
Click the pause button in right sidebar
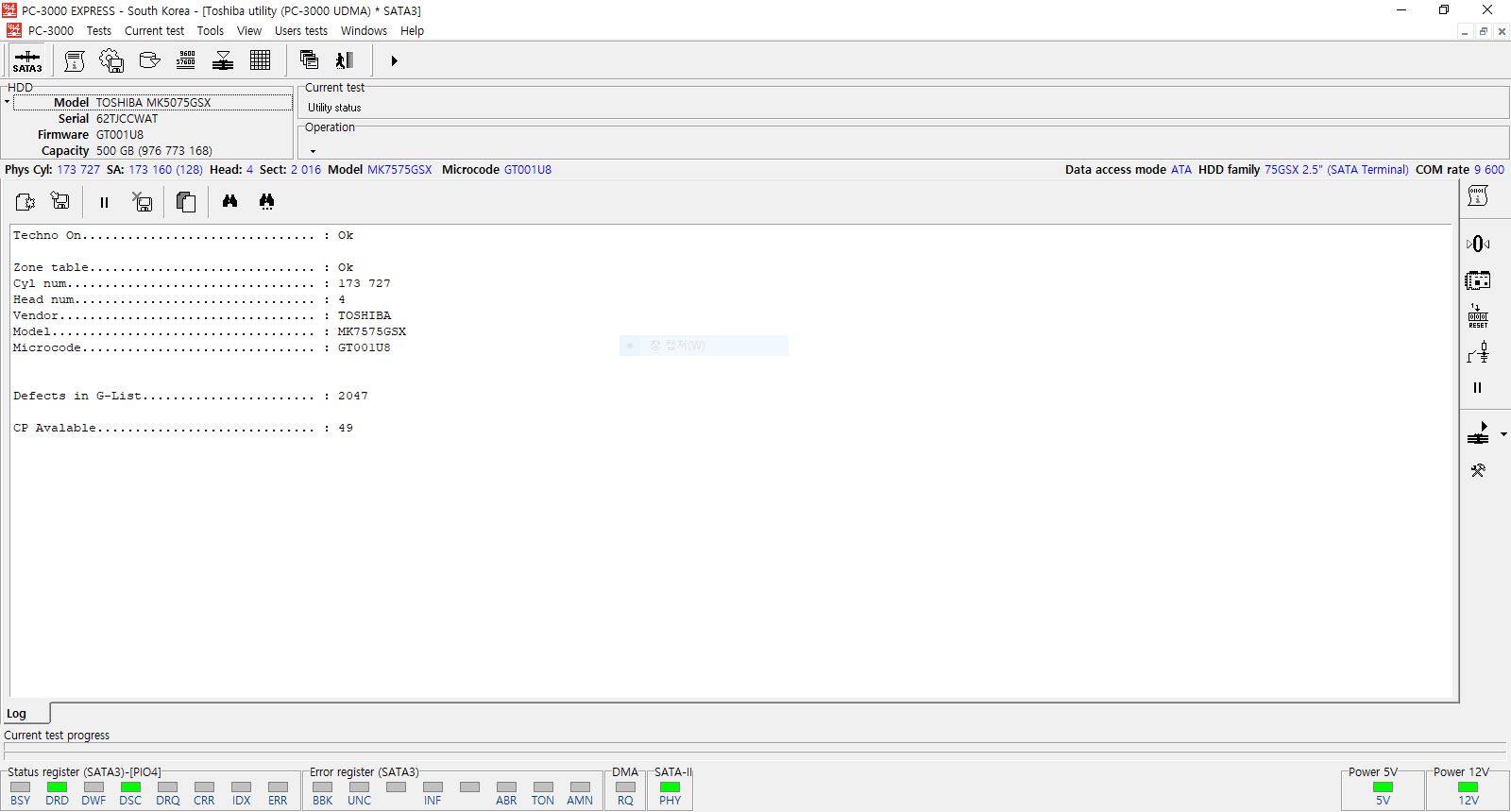[x=1478, y=387]
